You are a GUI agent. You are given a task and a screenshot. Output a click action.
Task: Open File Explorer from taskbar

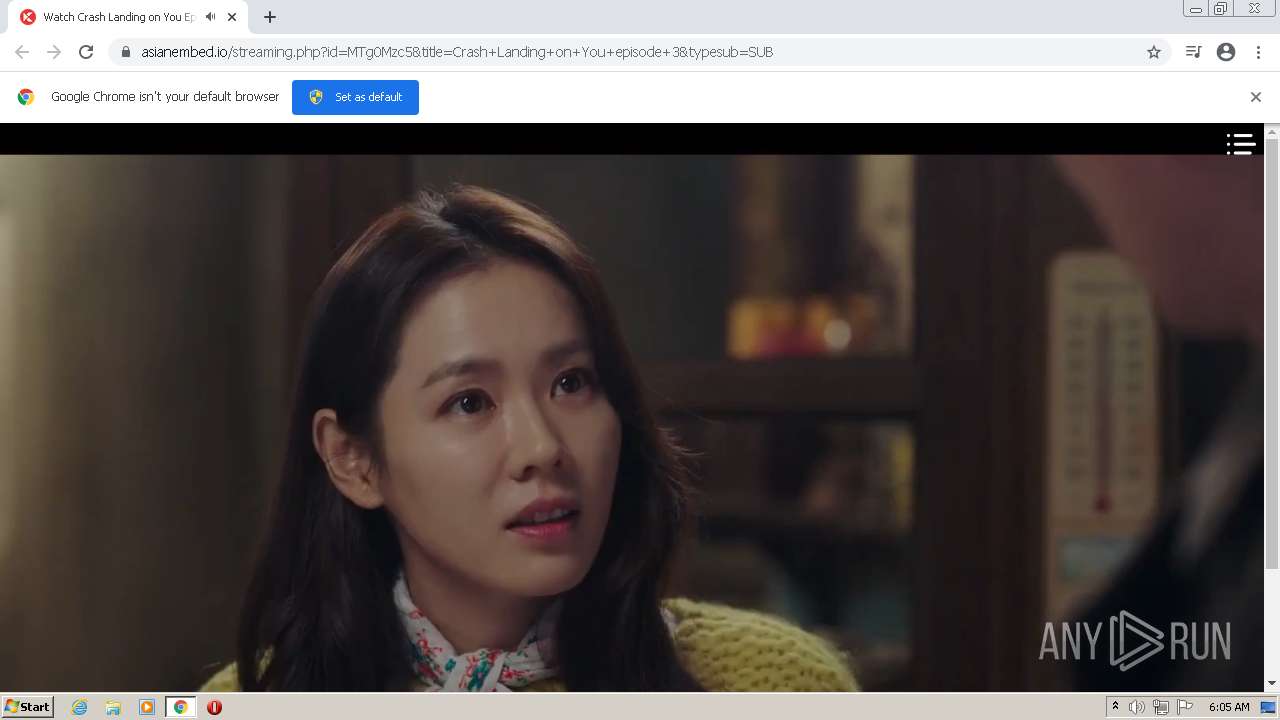113,707
